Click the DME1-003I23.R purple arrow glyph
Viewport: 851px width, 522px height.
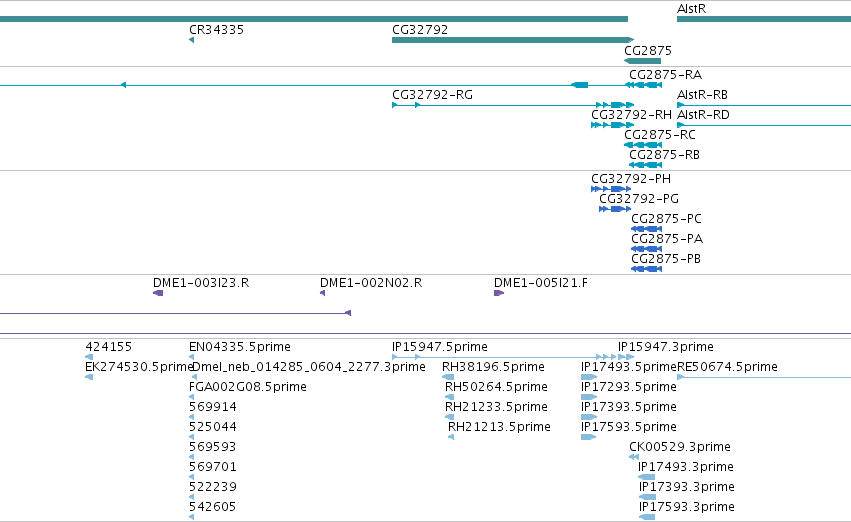158,293
